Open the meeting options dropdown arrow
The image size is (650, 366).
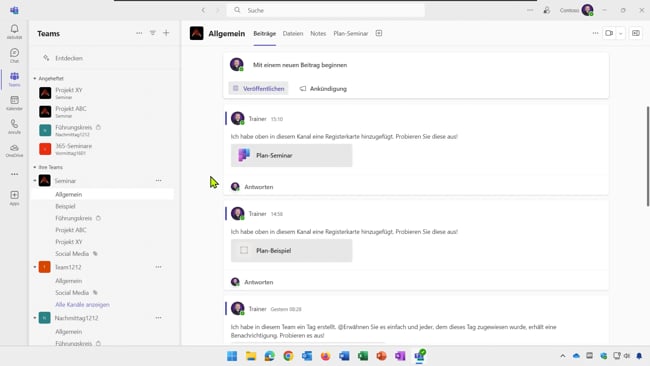tap(621, 34)
